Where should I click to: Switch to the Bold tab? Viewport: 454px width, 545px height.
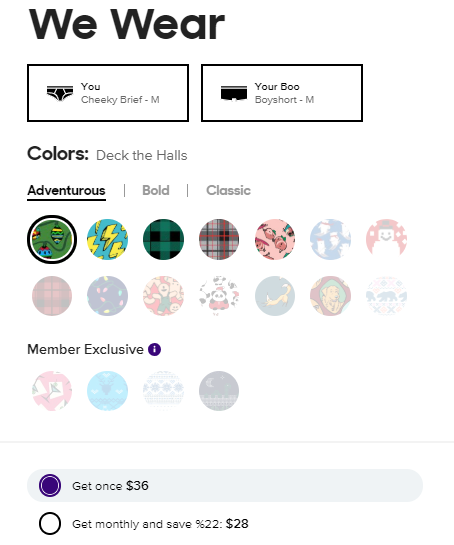[x=156, y=190]
